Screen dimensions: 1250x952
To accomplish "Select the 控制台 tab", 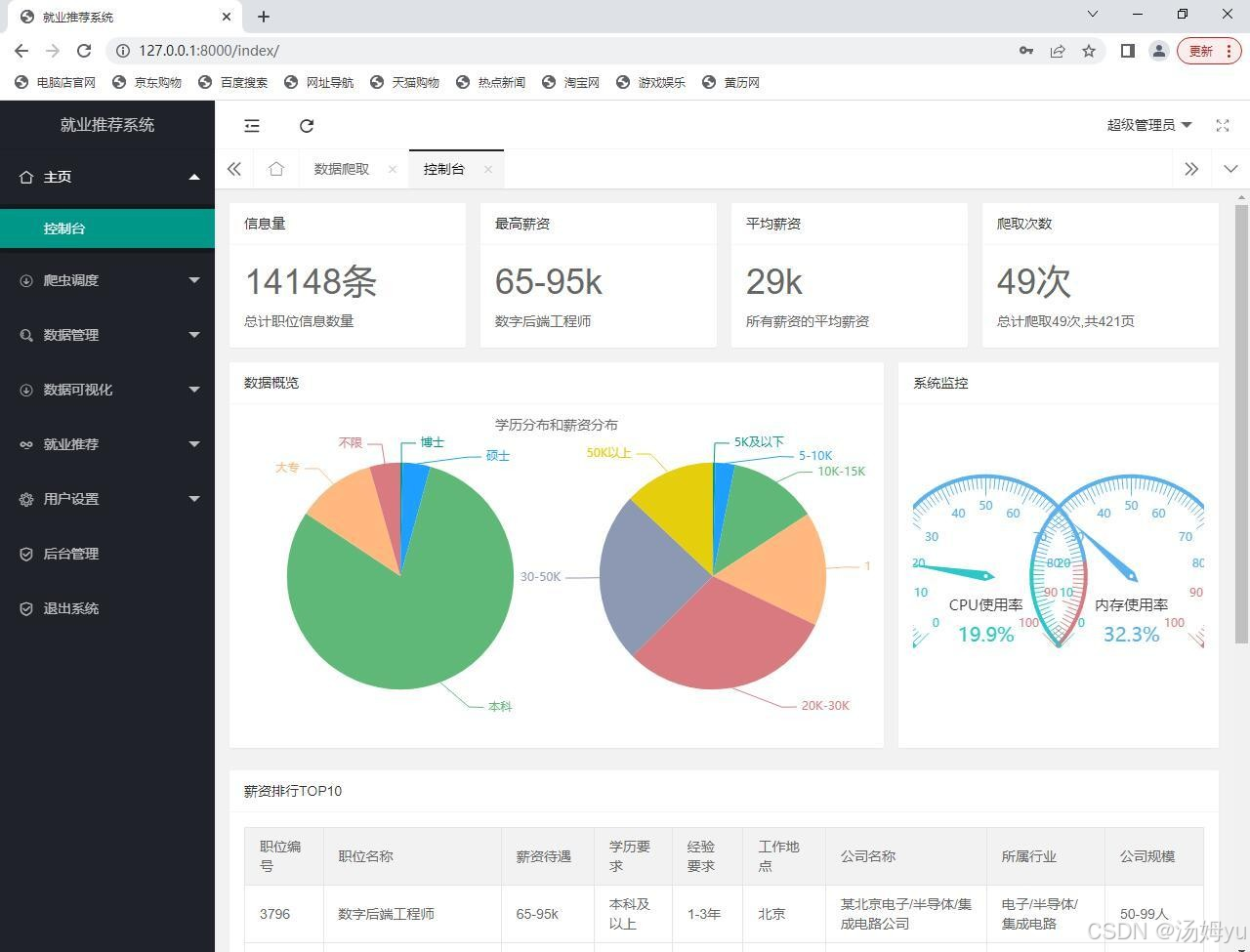I will click(444, 168).
